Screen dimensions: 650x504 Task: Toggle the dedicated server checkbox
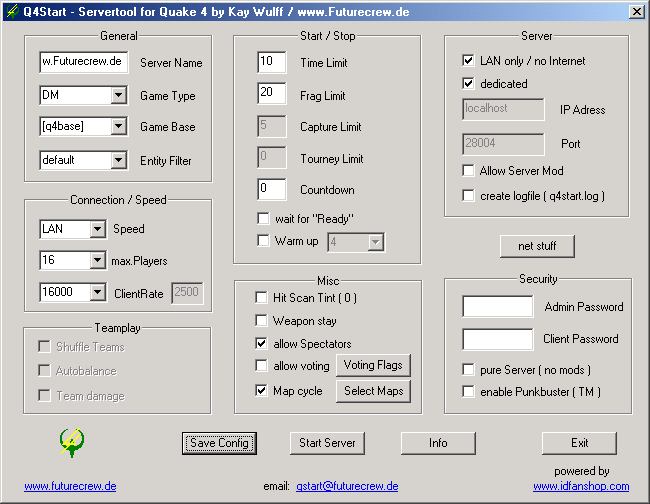click(x=468, y=83)
